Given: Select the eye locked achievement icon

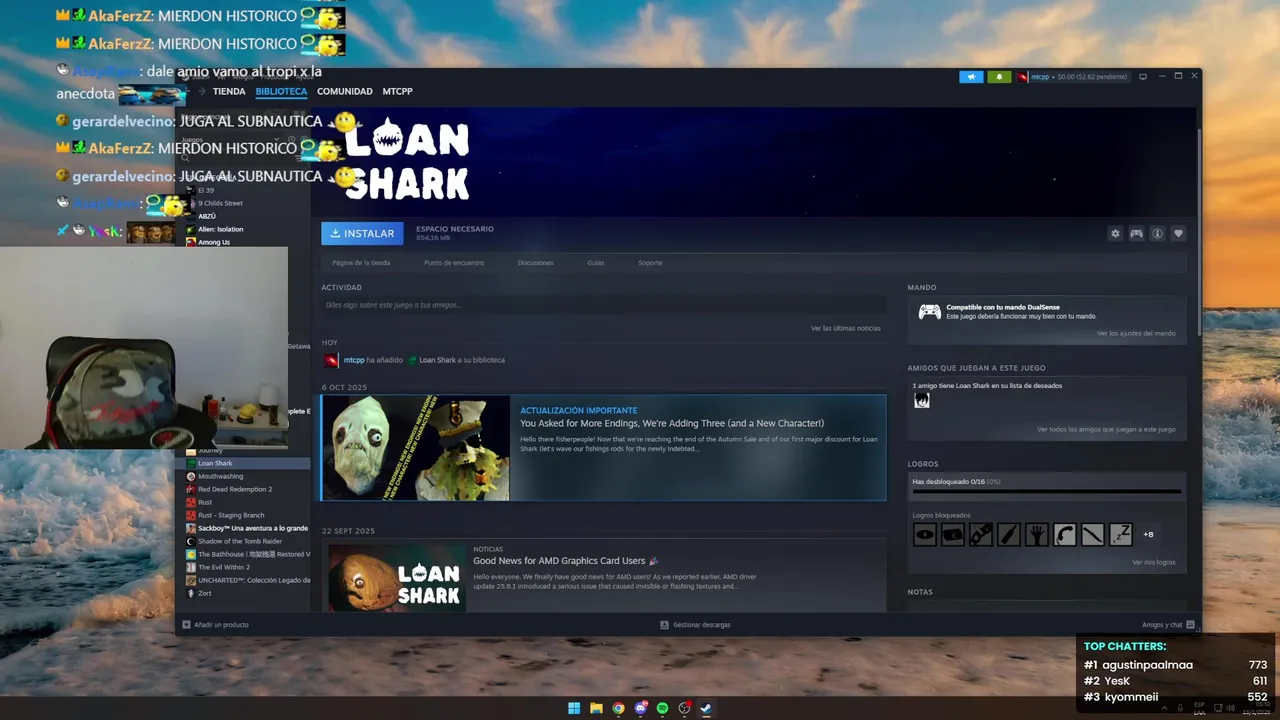Looking at the screenshot, I should (x=924, y=534).
